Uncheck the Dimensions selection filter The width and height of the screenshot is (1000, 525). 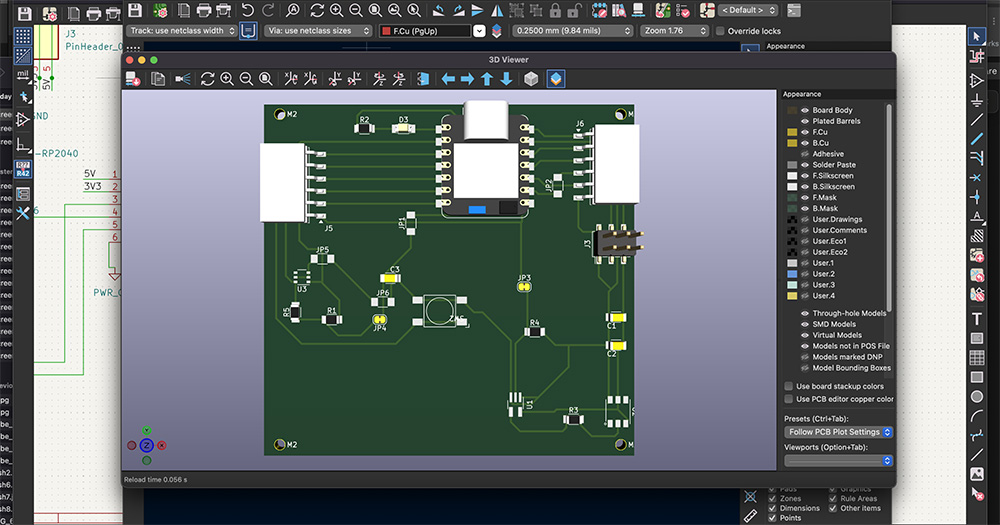pos(772,508)
